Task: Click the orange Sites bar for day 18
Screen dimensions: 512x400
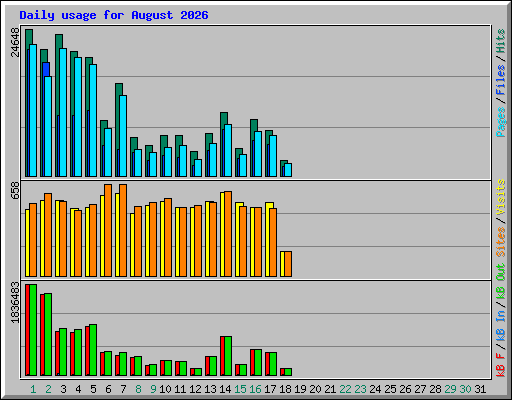Action: coord(288,264)
